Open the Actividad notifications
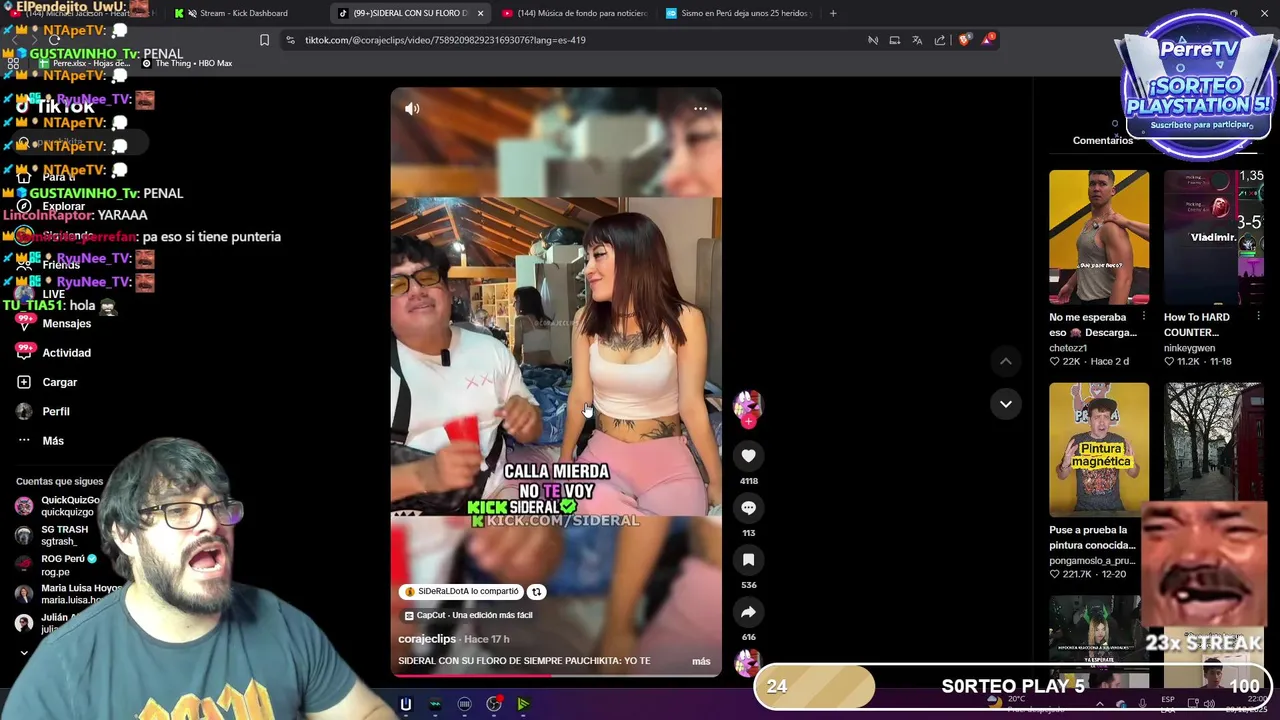This screenshot has height=720, width=1280. pos(54,352)
